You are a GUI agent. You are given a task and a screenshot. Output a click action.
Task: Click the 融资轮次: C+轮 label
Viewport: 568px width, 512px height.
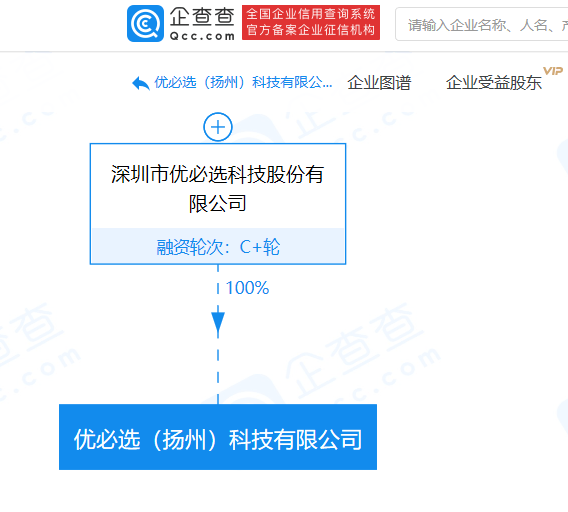pyautogui.click(x=218, y=247)
